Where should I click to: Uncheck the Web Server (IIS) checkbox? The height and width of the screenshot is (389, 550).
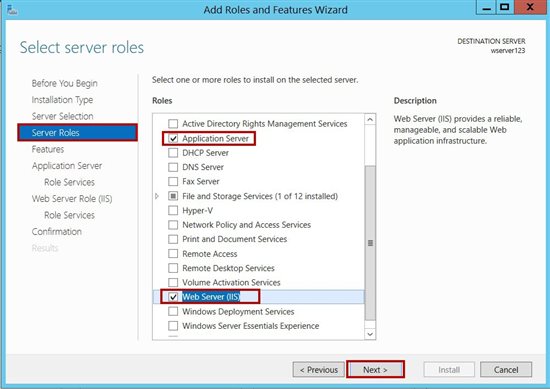click(x=173, y=297)
